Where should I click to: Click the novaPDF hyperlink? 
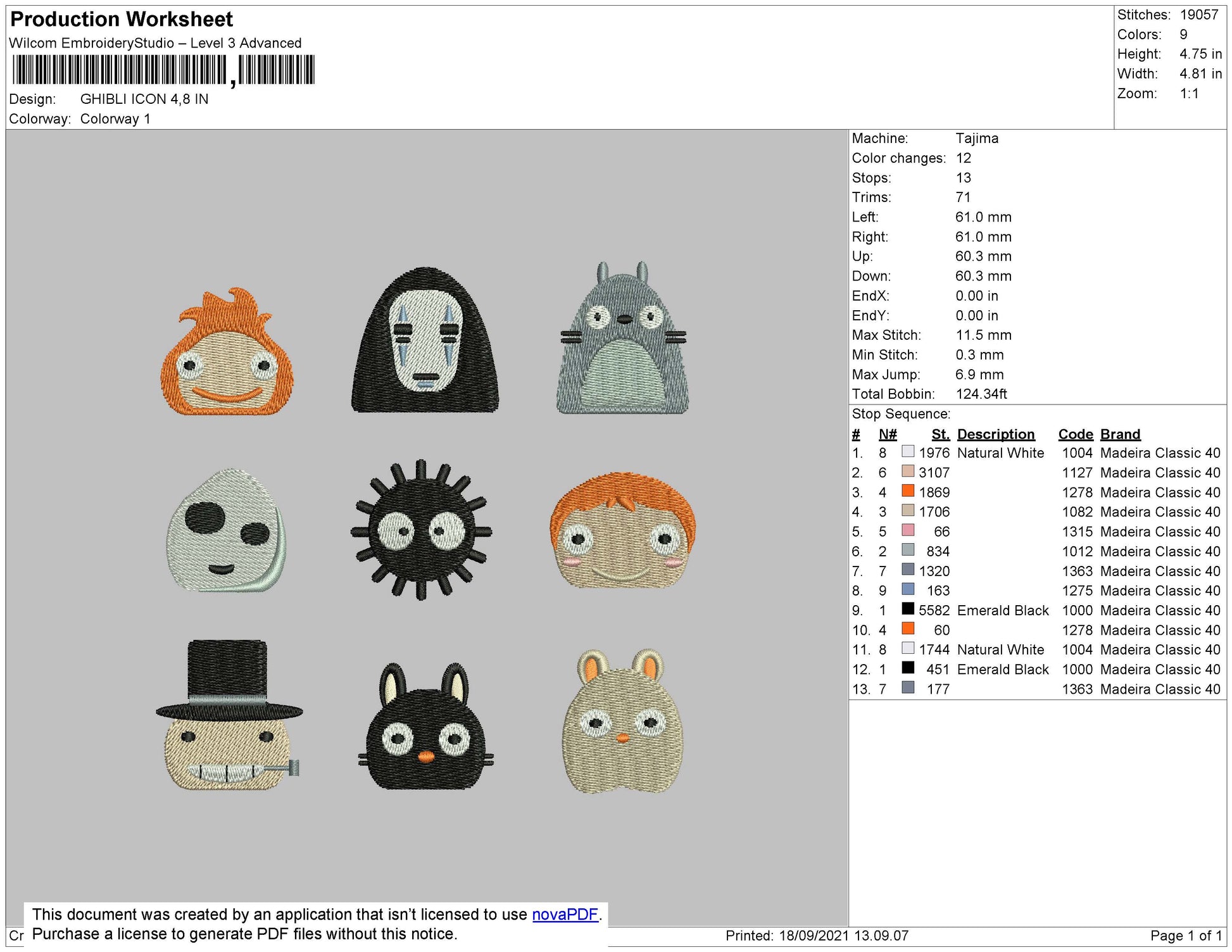click(565, 914)
